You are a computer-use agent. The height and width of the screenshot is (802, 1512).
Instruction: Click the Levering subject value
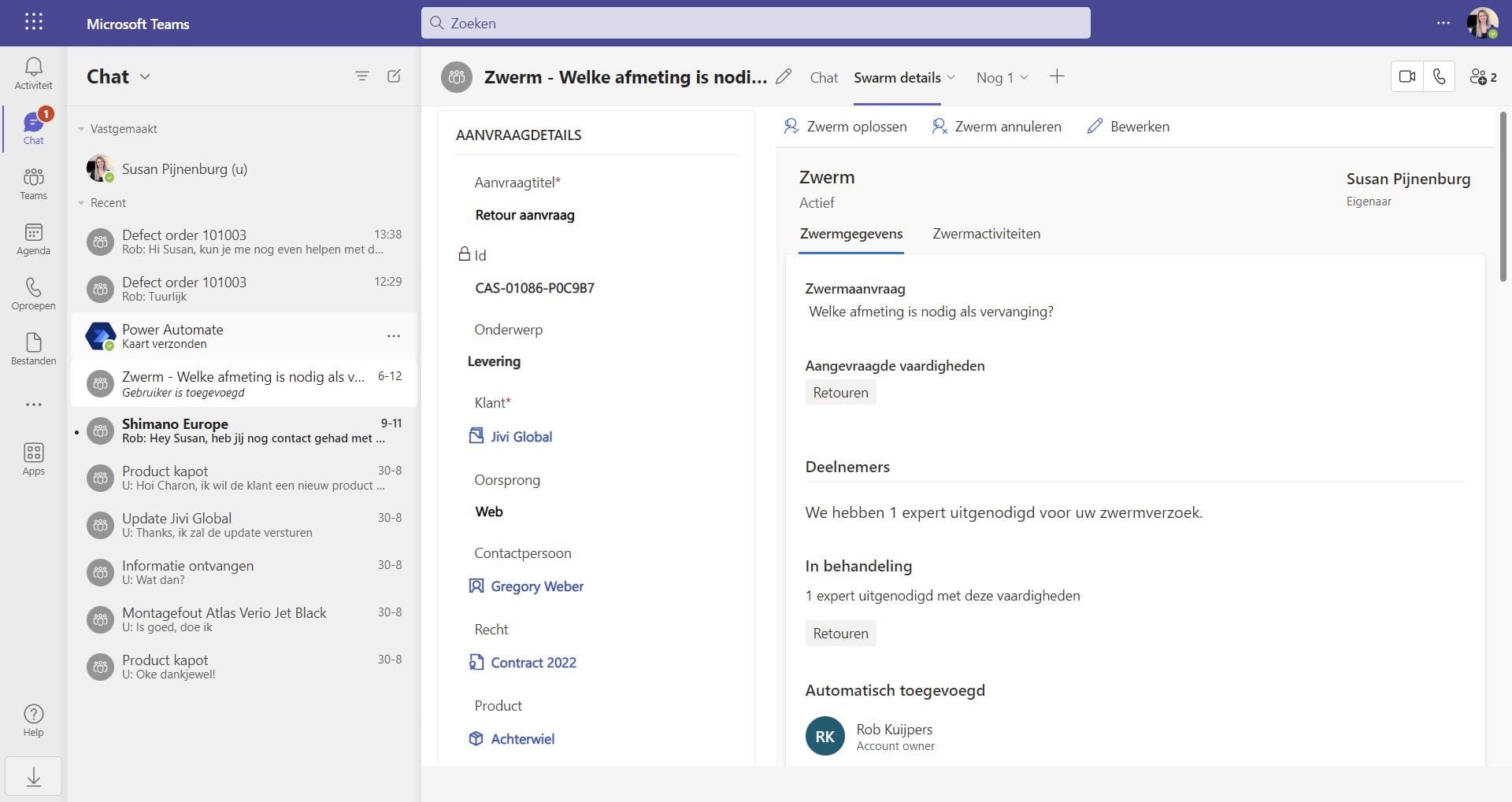tap(494, 362)
